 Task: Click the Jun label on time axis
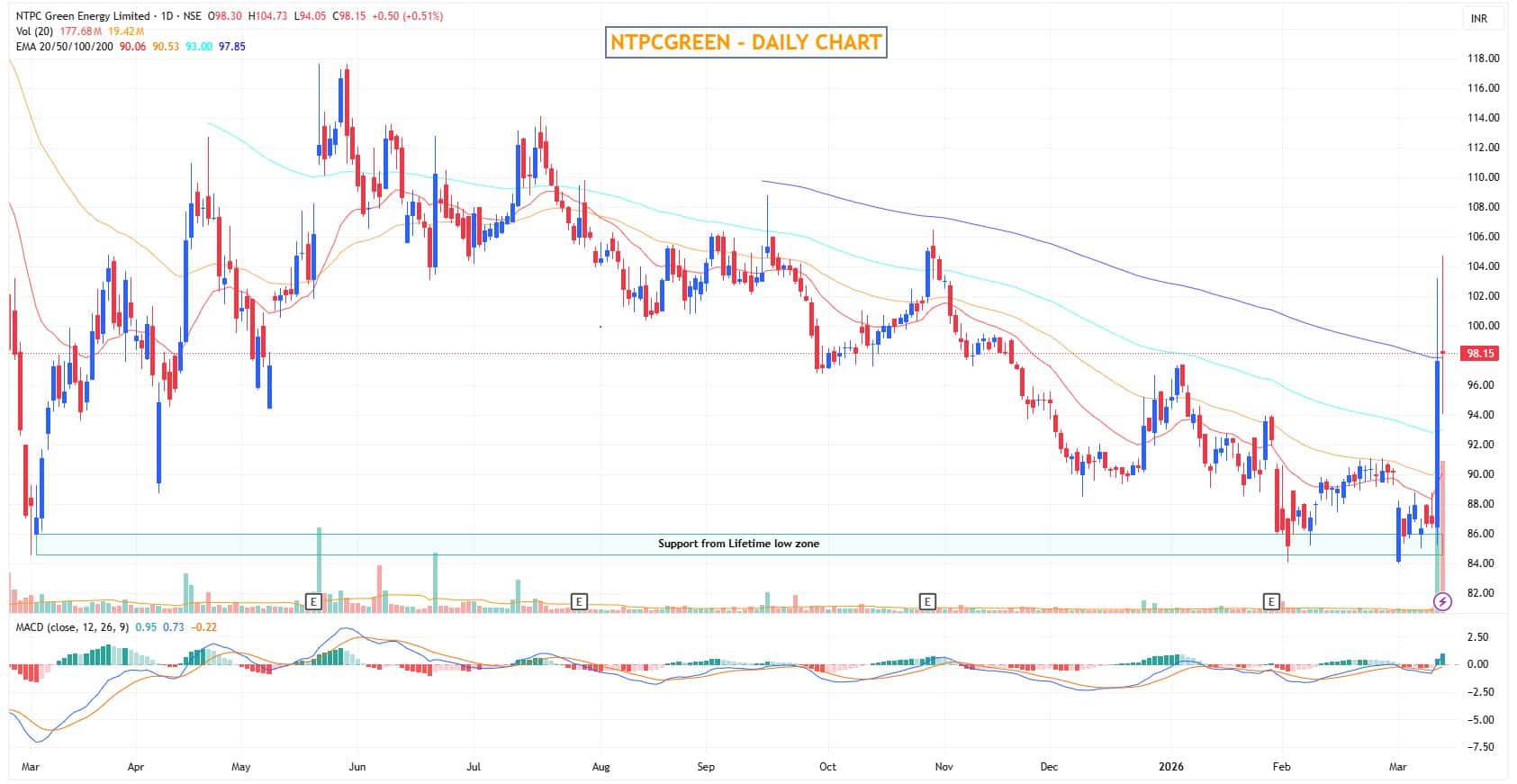pyautogui.click(x=356, y=767)
